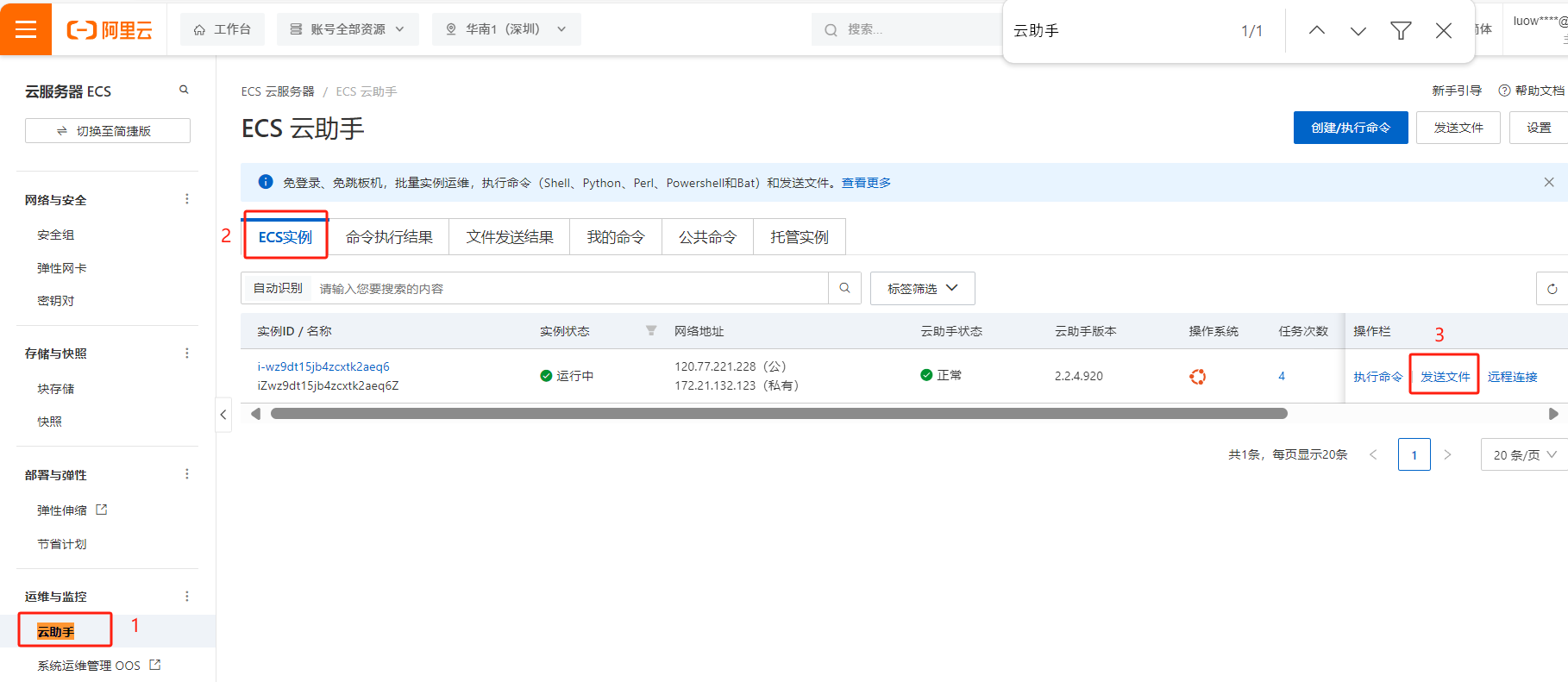Dismiss the blue info banner

tap(1548, 182)
